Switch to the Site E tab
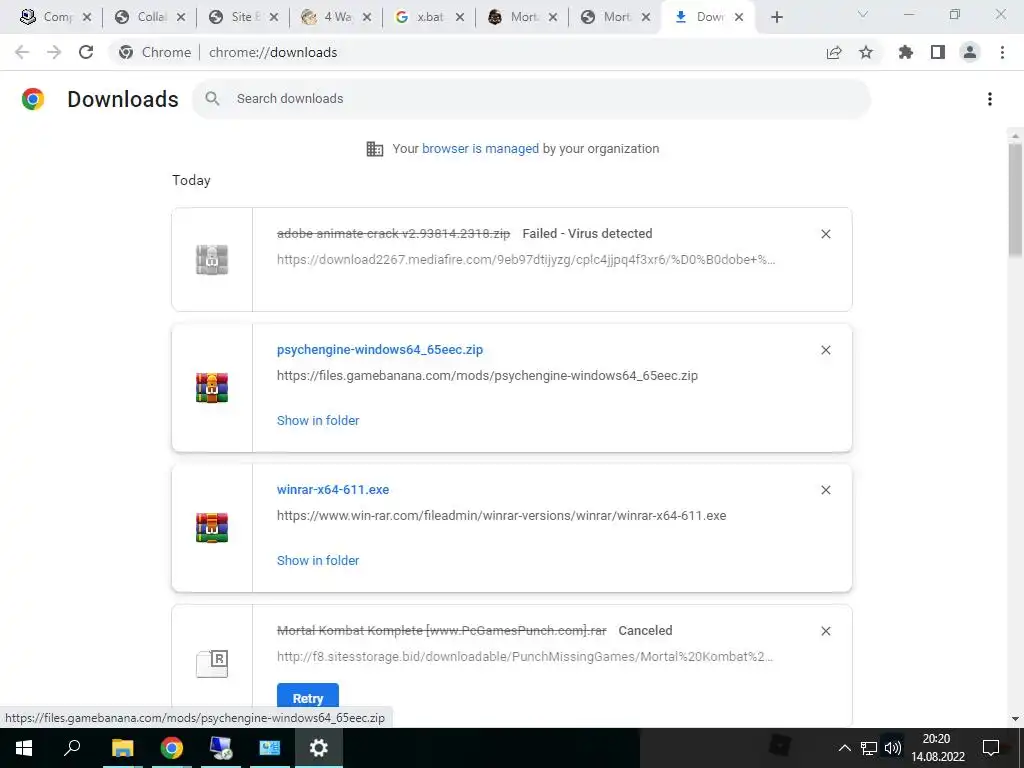This screenshot has height=768, width=1024. pos(242,17)
